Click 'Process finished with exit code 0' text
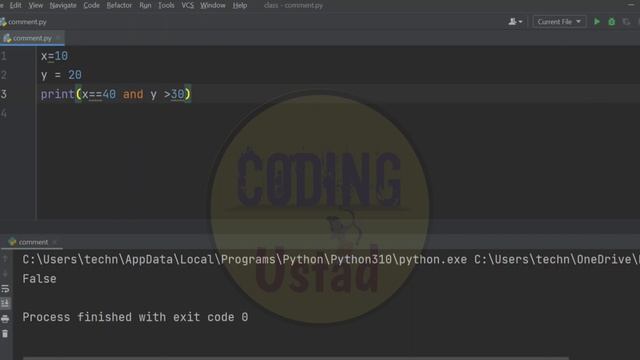 tap(135, 317)
